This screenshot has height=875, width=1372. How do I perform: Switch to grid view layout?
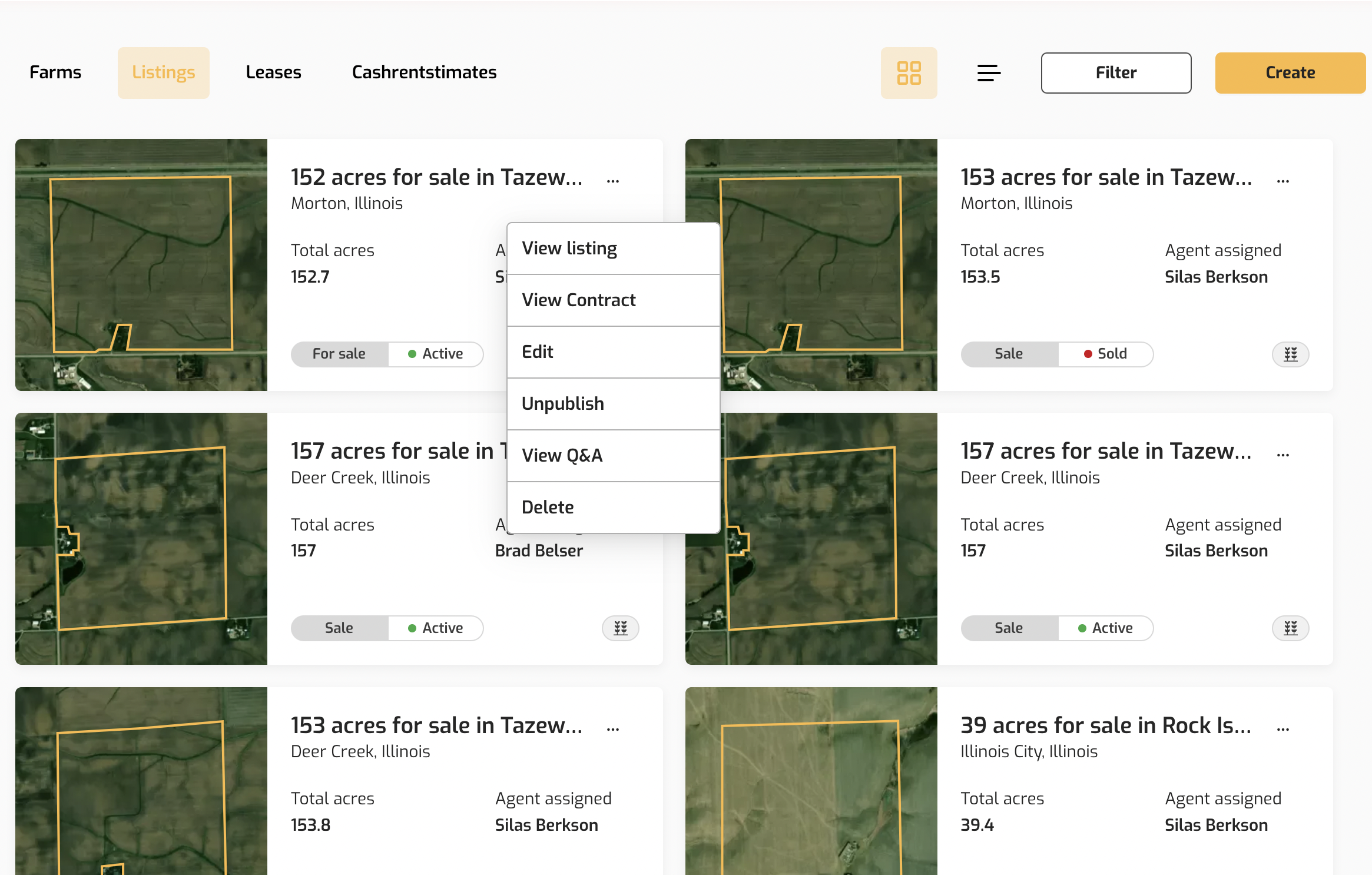(x=909, y=73)
